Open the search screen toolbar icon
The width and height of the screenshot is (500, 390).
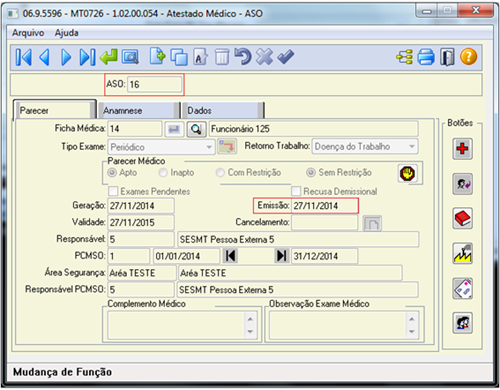[x=130, y=57]
